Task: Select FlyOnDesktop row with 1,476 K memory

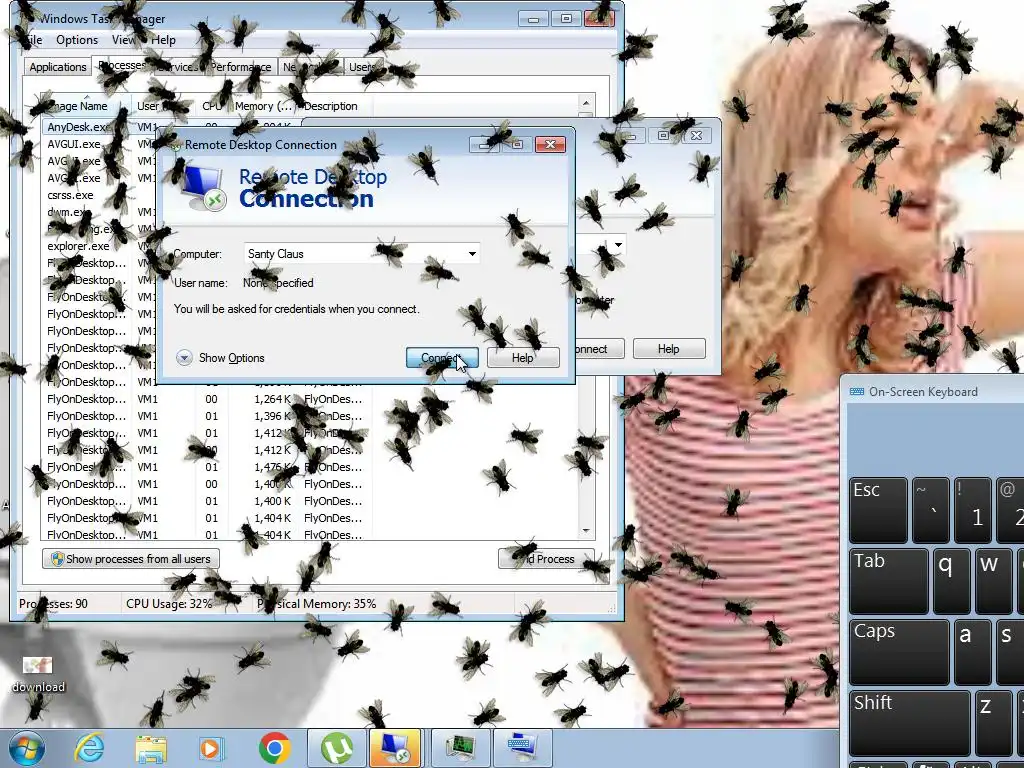Action: (208, 466)
